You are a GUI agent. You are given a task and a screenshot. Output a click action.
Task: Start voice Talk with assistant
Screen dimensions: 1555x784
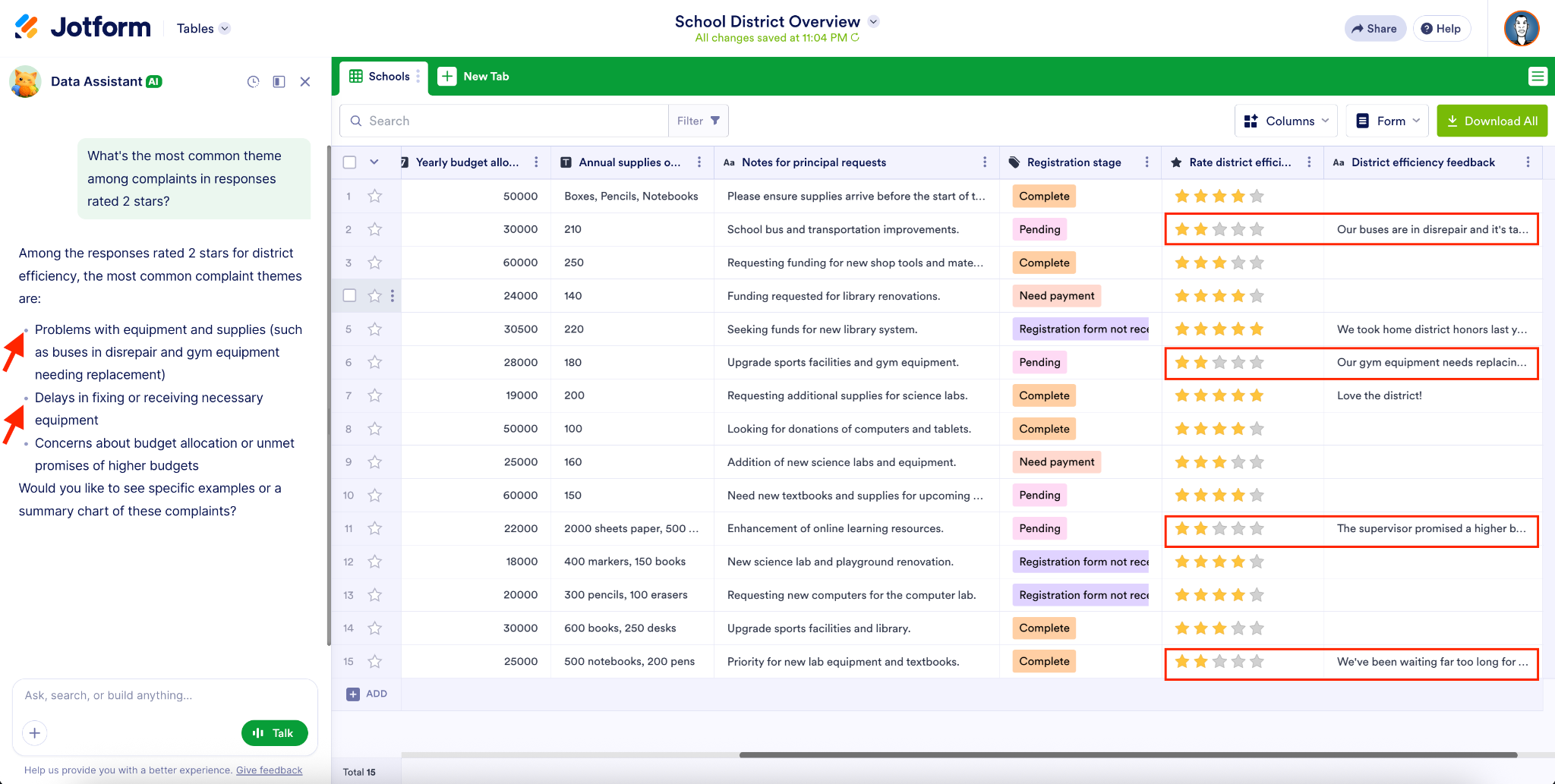tap(274, 733)
